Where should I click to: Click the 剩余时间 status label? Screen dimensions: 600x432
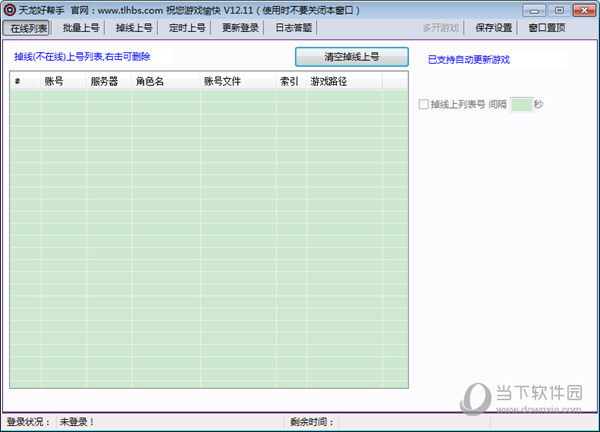[312, 422]
